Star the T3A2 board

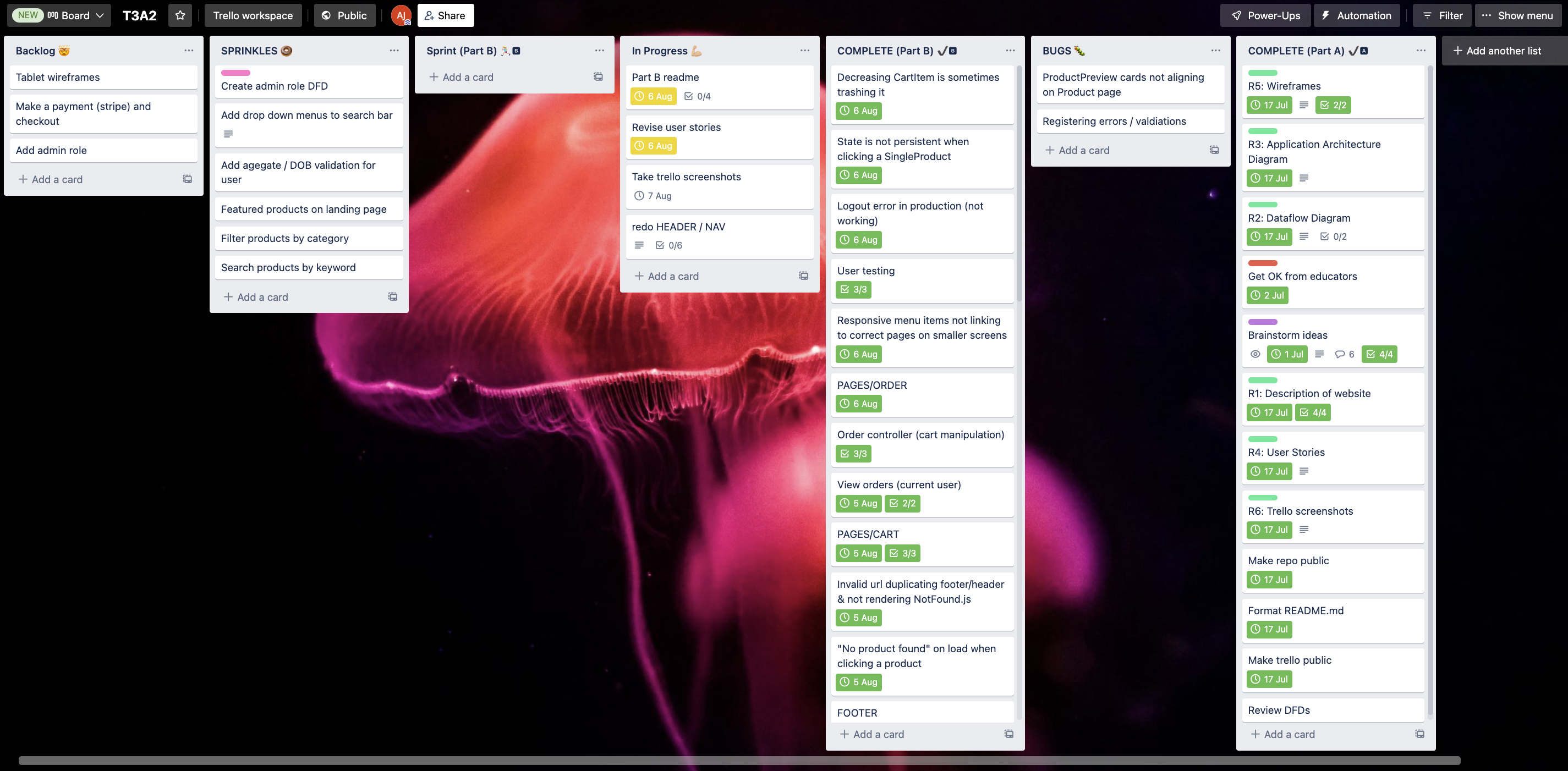pos(180,15)
